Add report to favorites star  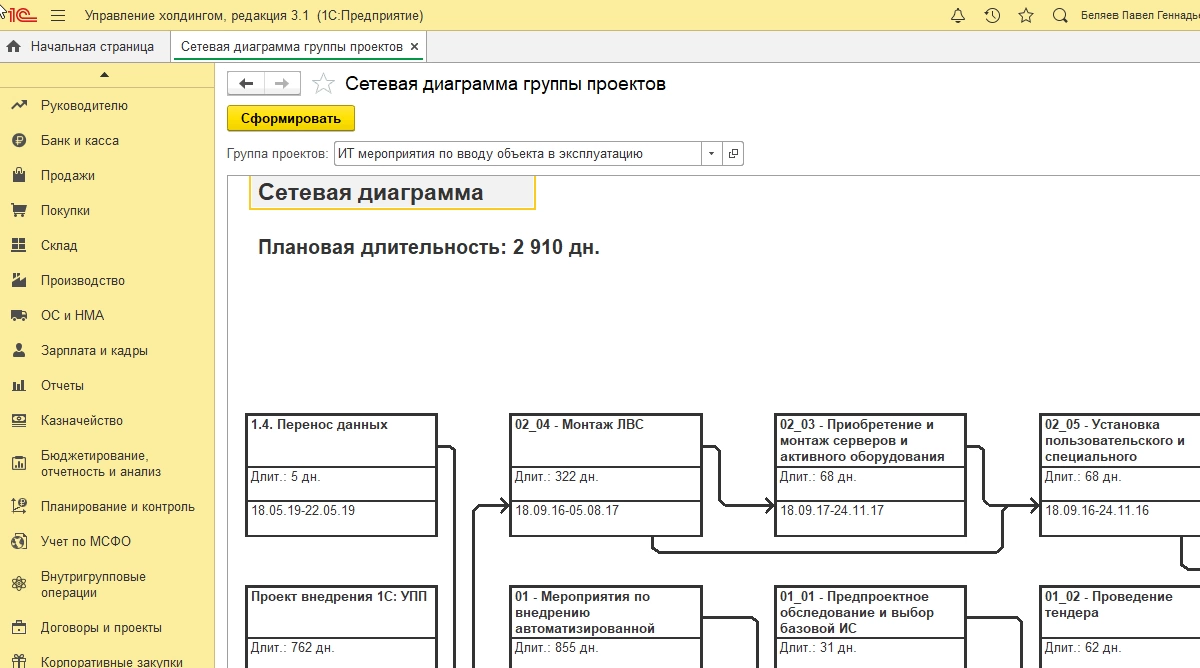click(323, 84)
